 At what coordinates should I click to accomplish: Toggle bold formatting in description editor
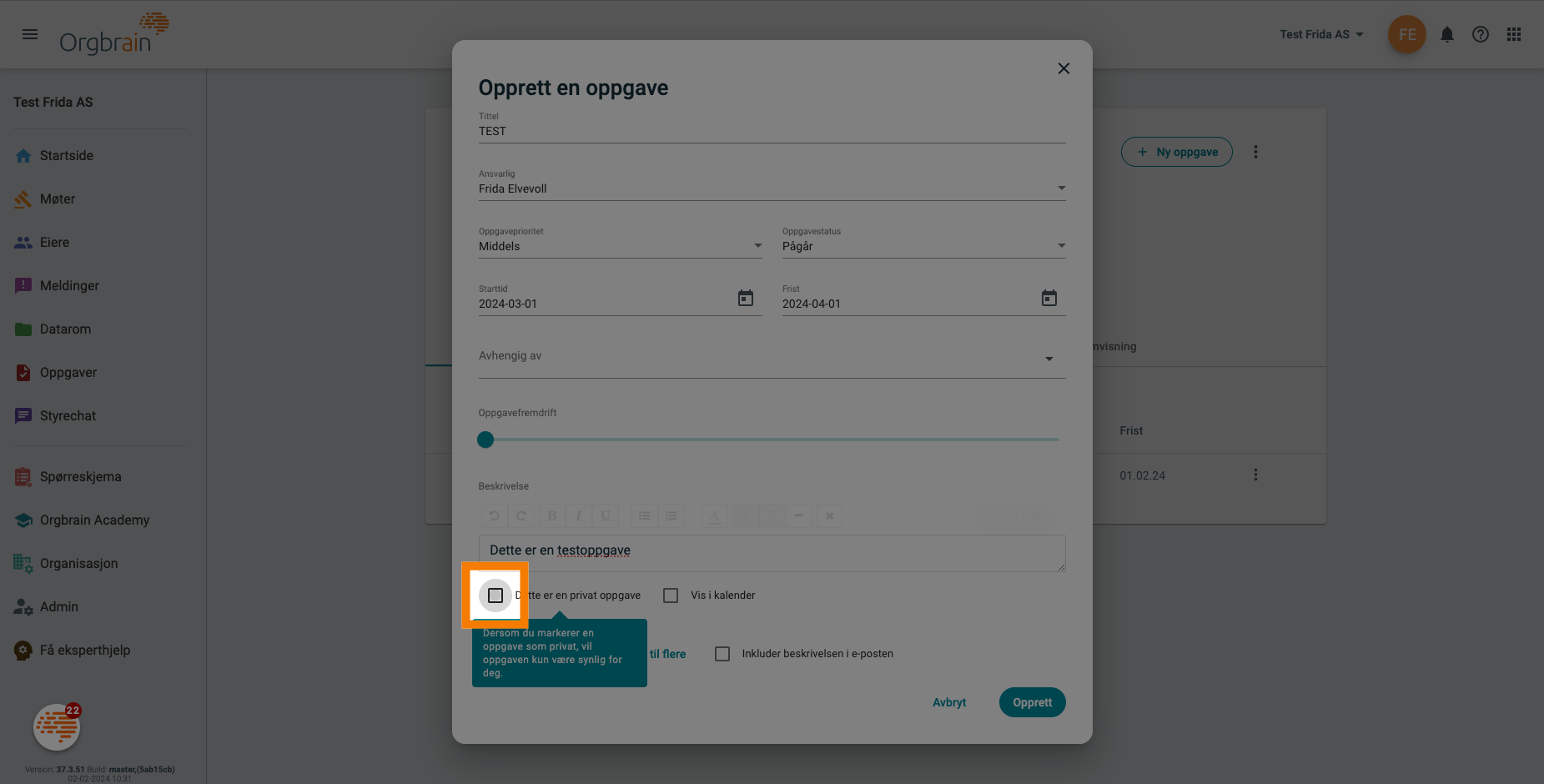pyautogui.click(x=551, y=515)
